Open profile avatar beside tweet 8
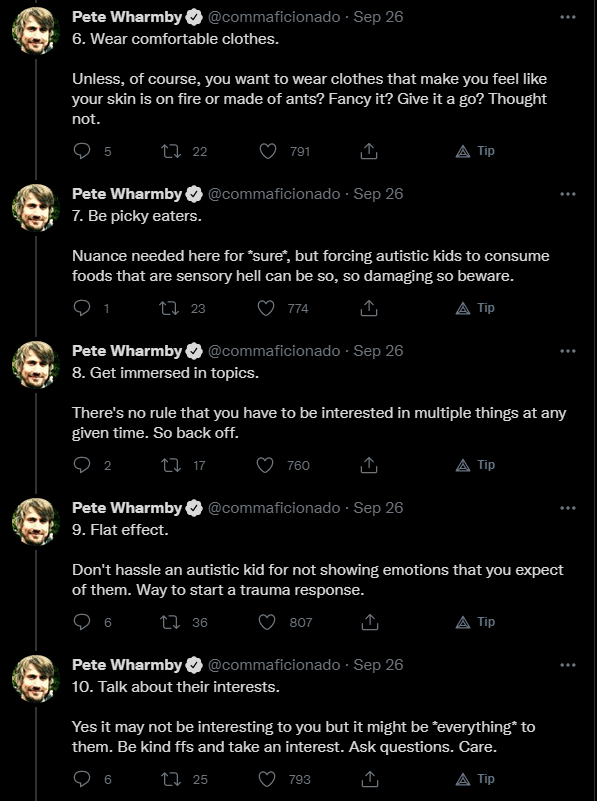The image size is (597, 801). click(35, 365)
